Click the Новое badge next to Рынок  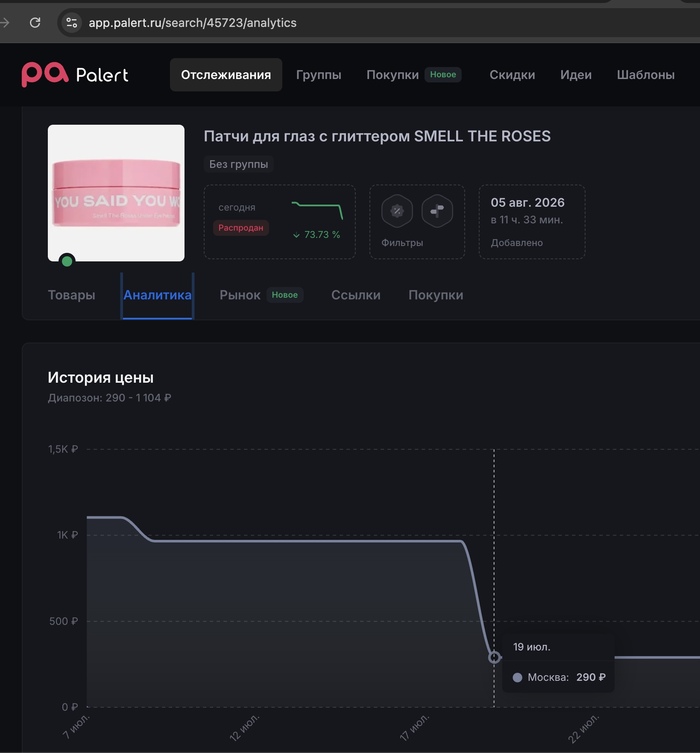pos(285,295)
